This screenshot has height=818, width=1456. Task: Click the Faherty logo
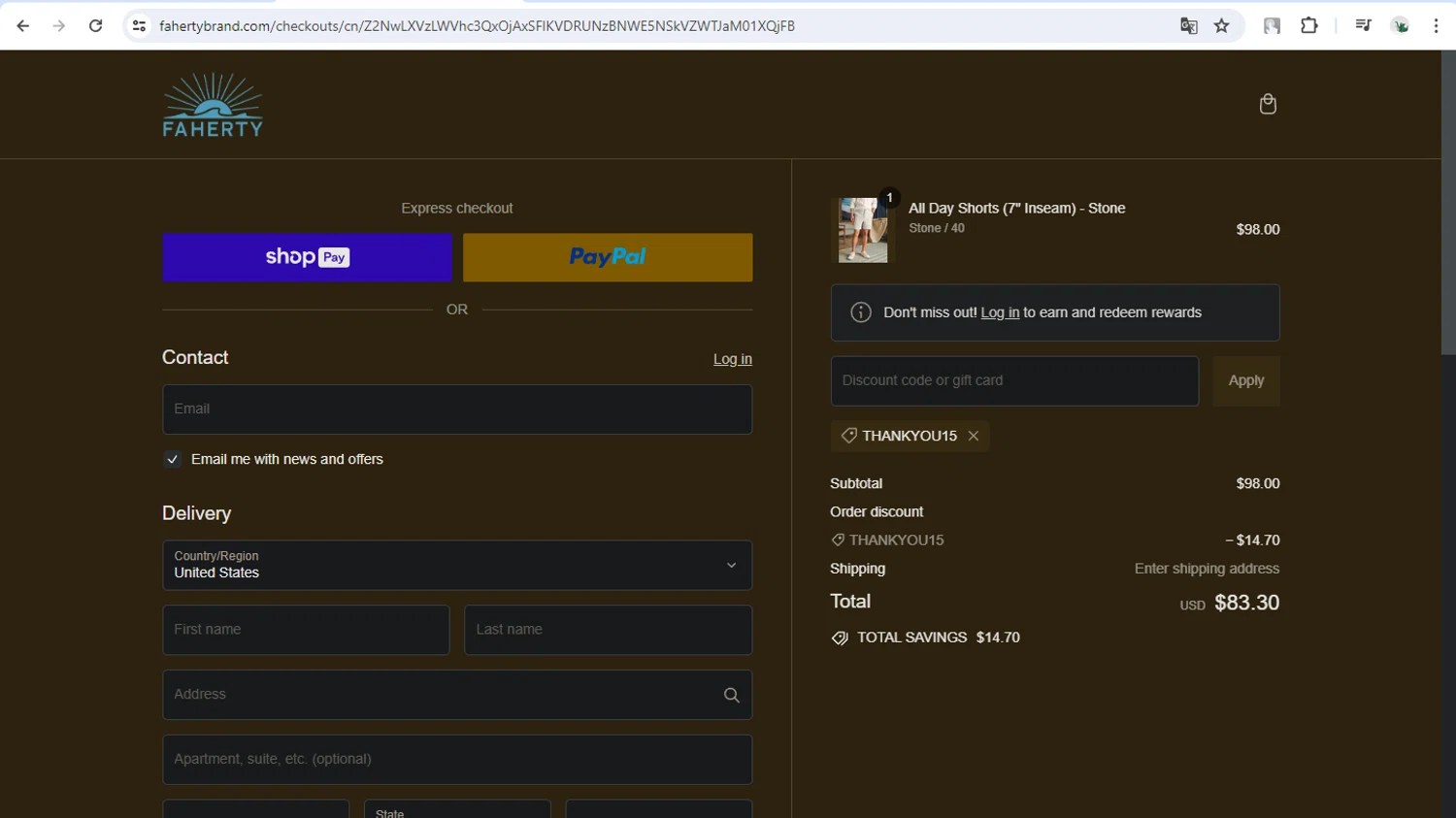tap(213, 105)
